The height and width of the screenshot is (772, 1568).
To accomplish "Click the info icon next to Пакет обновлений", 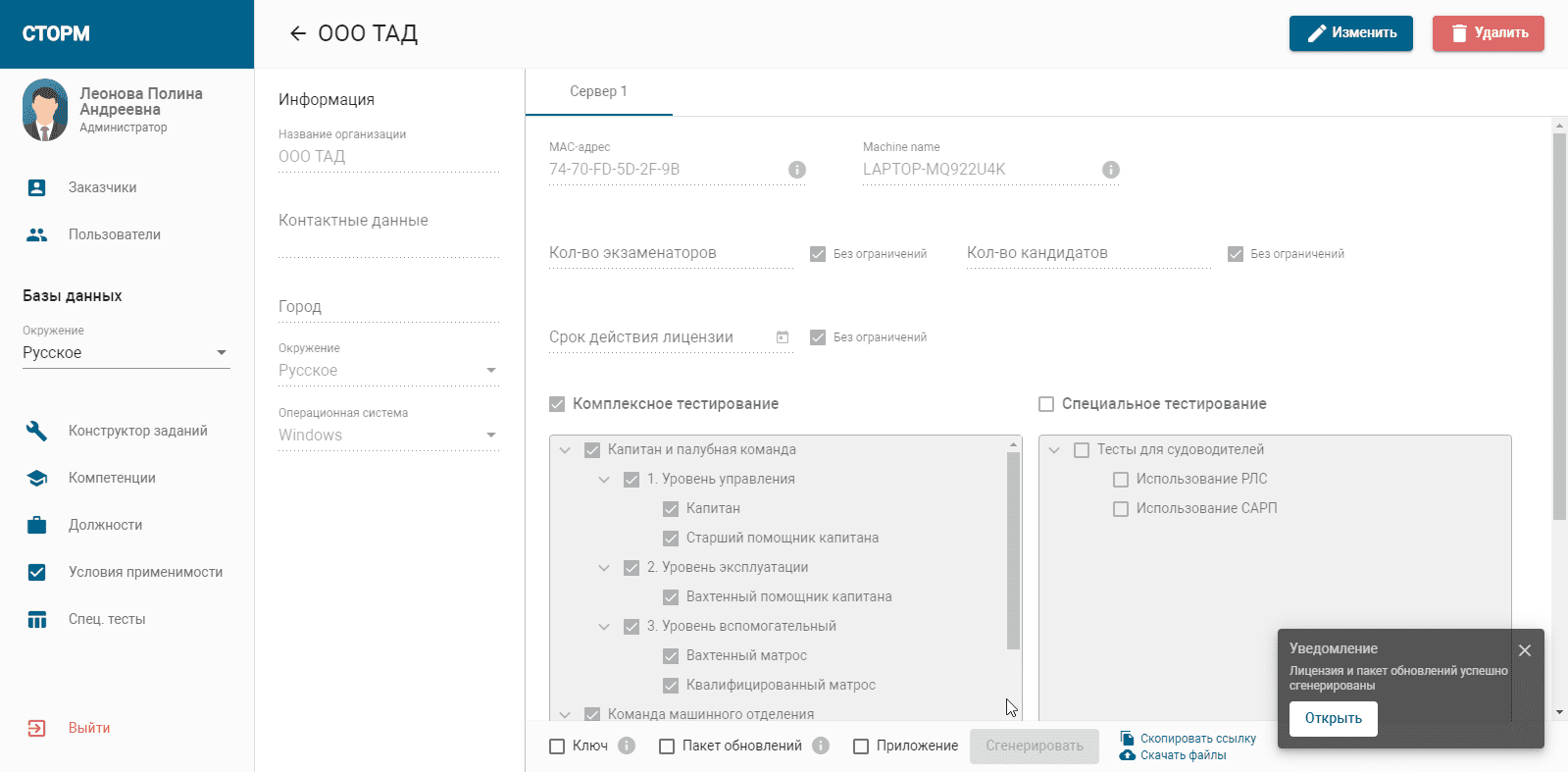I will pos(821,746).
